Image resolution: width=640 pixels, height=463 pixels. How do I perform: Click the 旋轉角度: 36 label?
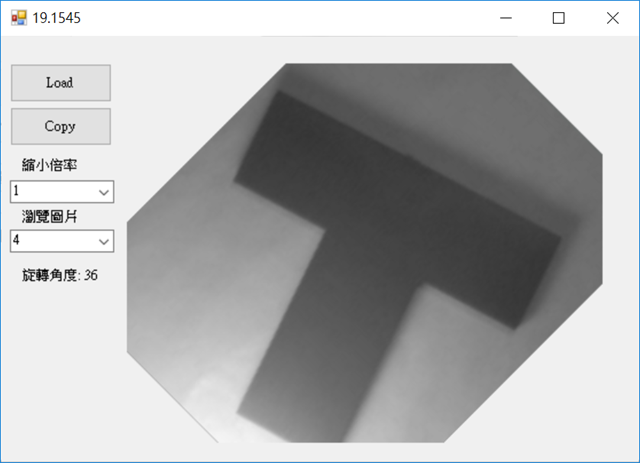pyautogui.click(x=60, y=275)
